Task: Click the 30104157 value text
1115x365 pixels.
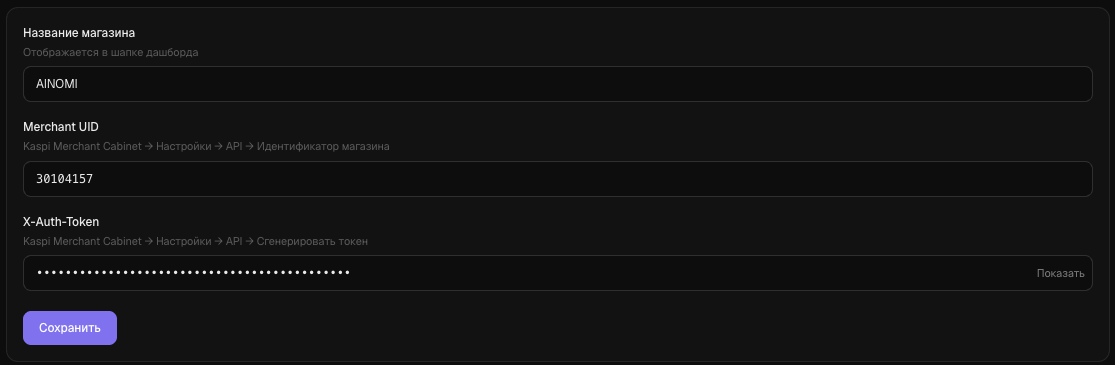Action: click(x=65, y=179)
